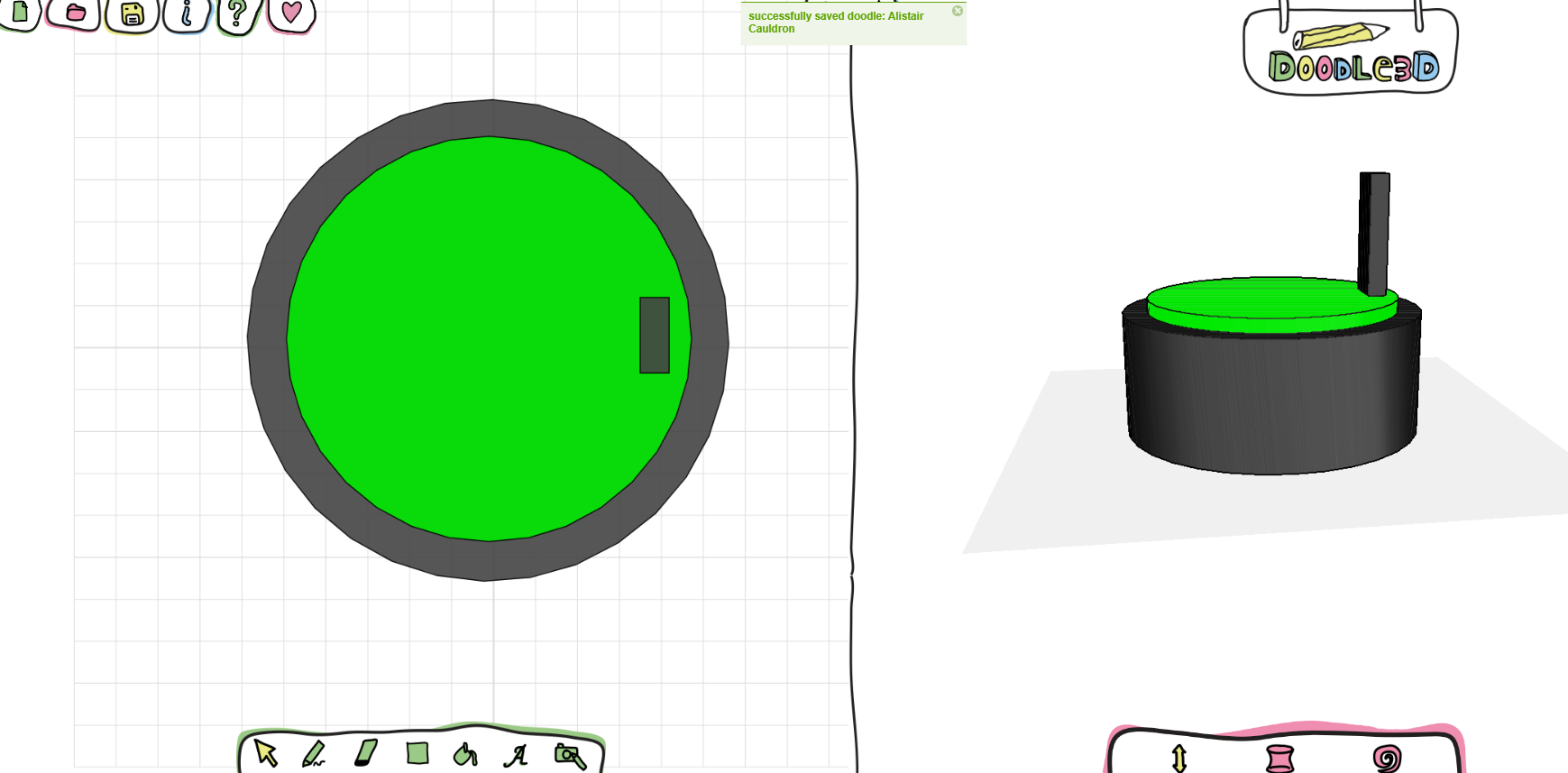Select the pink spiral twist tool

click(1388, 759)
